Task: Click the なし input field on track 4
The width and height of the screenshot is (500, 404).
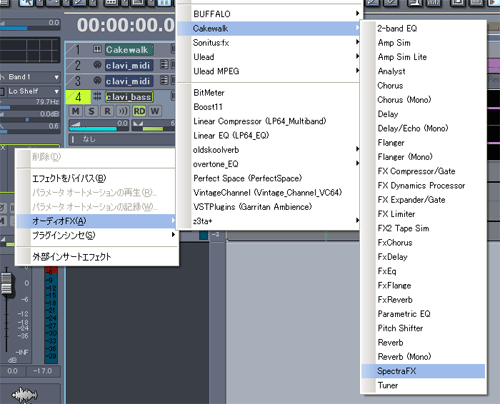Action: [122, 139]
